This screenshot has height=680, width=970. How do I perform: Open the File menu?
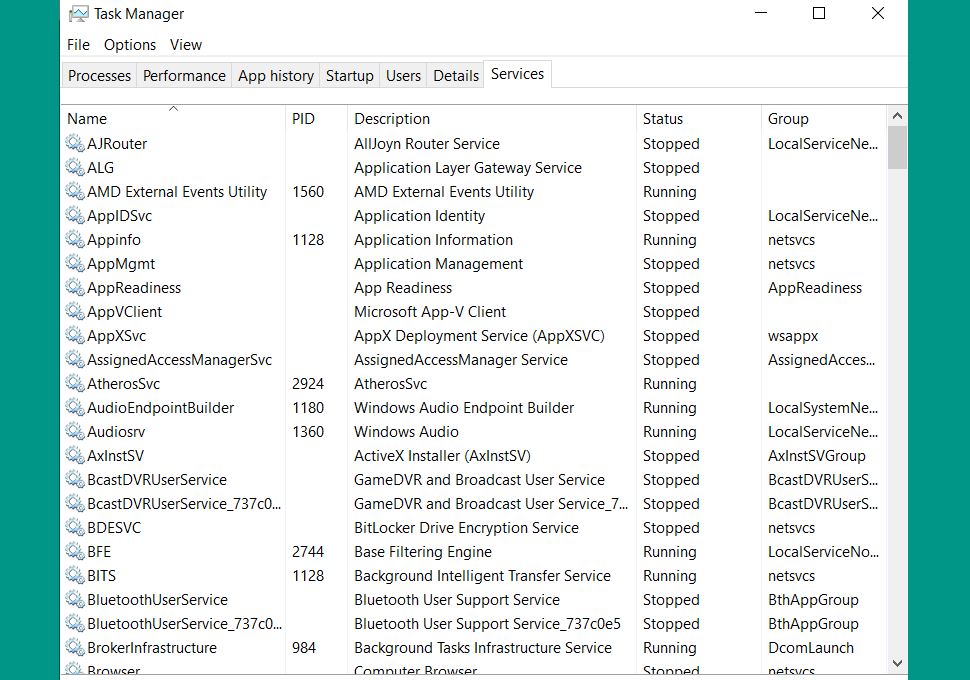pyautogui.click(x=78, y=45)
